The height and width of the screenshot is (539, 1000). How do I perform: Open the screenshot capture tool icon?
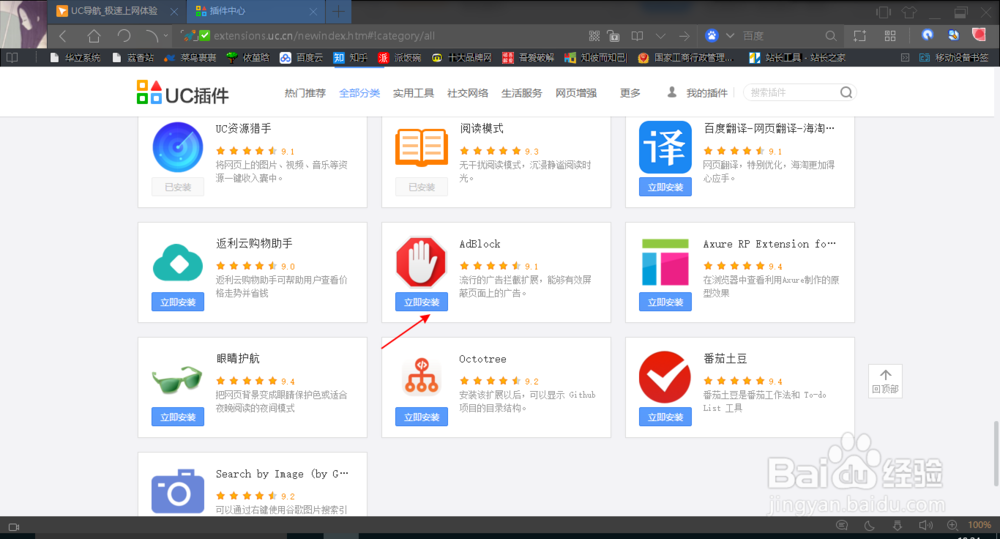click(860, 36)
